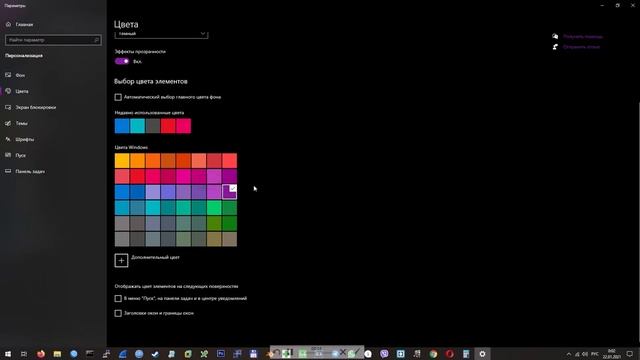Viewport: 640px width, 360px height.
Task: Open Google Chrome from the taskbar
Action: (x=433, y=354)
